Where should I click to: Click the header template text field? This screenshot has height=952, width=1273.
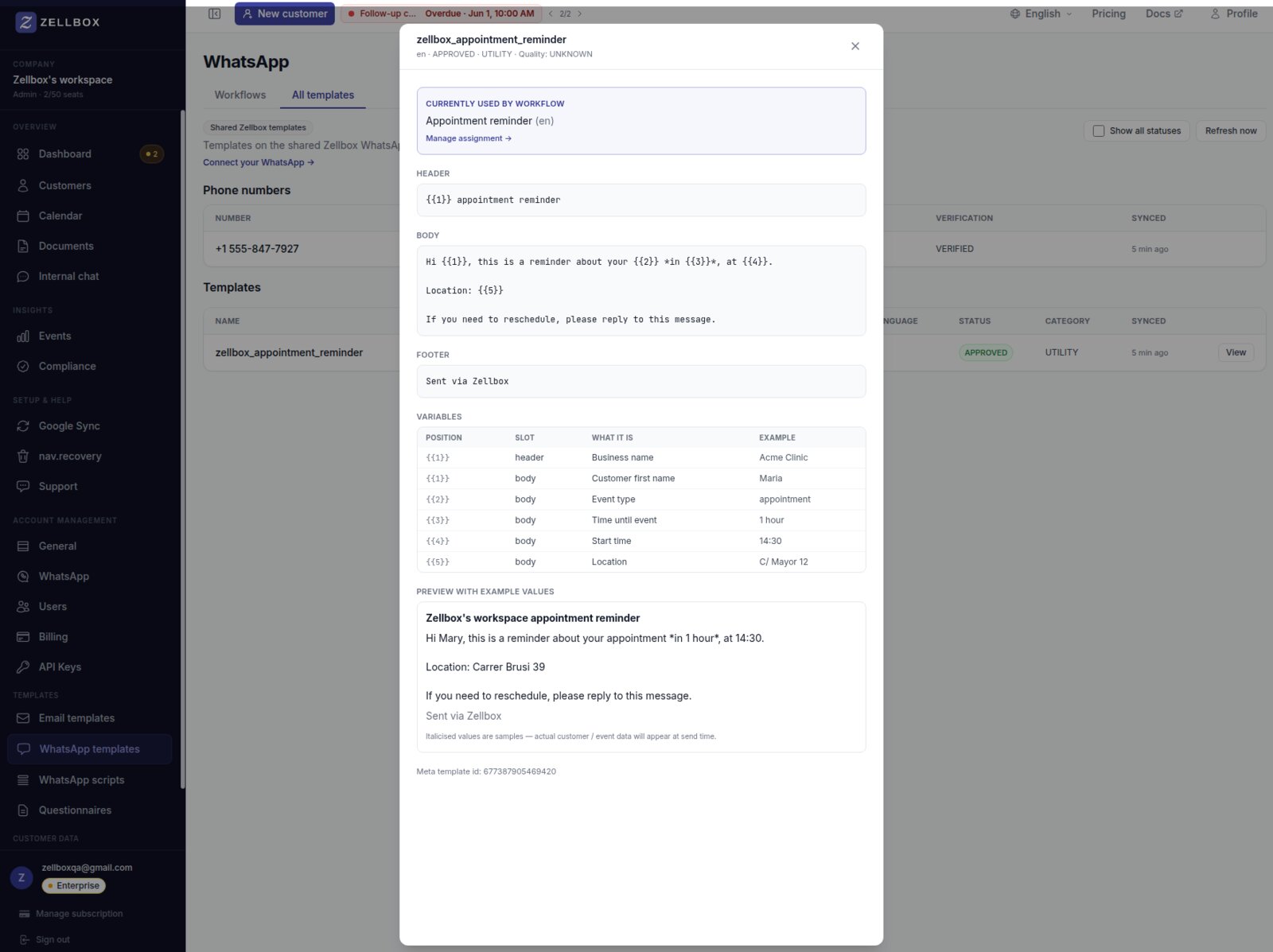point(640,200)
